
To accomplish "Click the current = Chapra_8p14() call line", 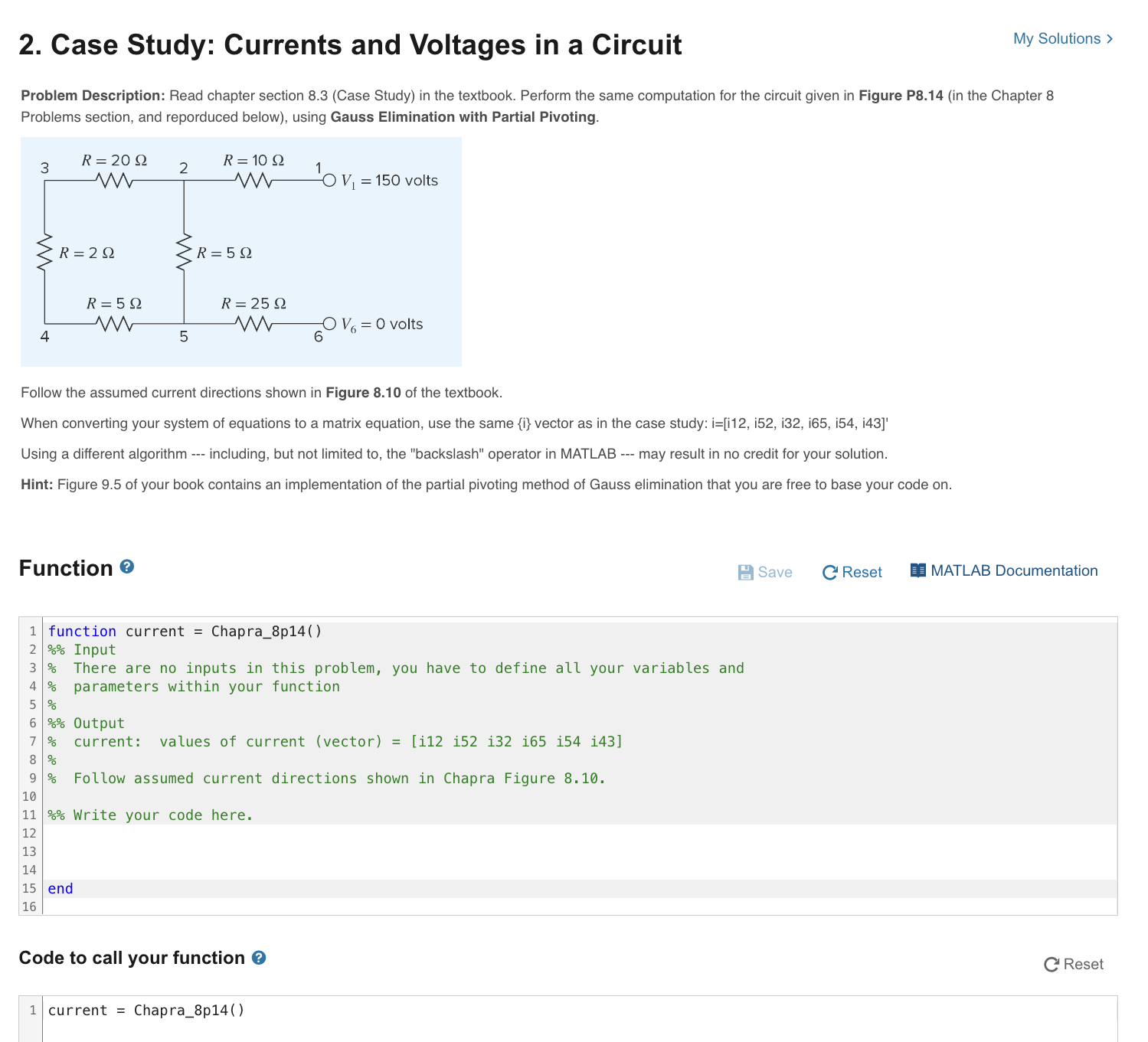I will pos(146,1010).
